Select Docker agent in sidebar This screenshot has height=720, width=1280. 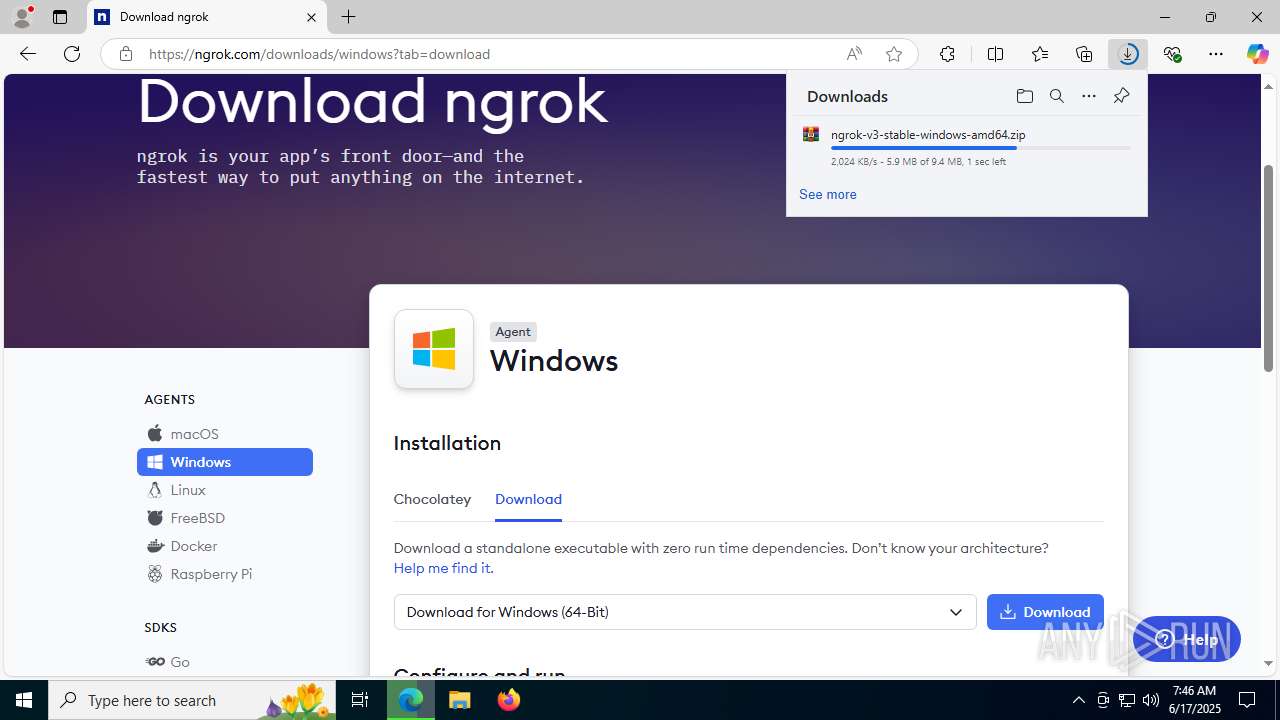[225, 546]
